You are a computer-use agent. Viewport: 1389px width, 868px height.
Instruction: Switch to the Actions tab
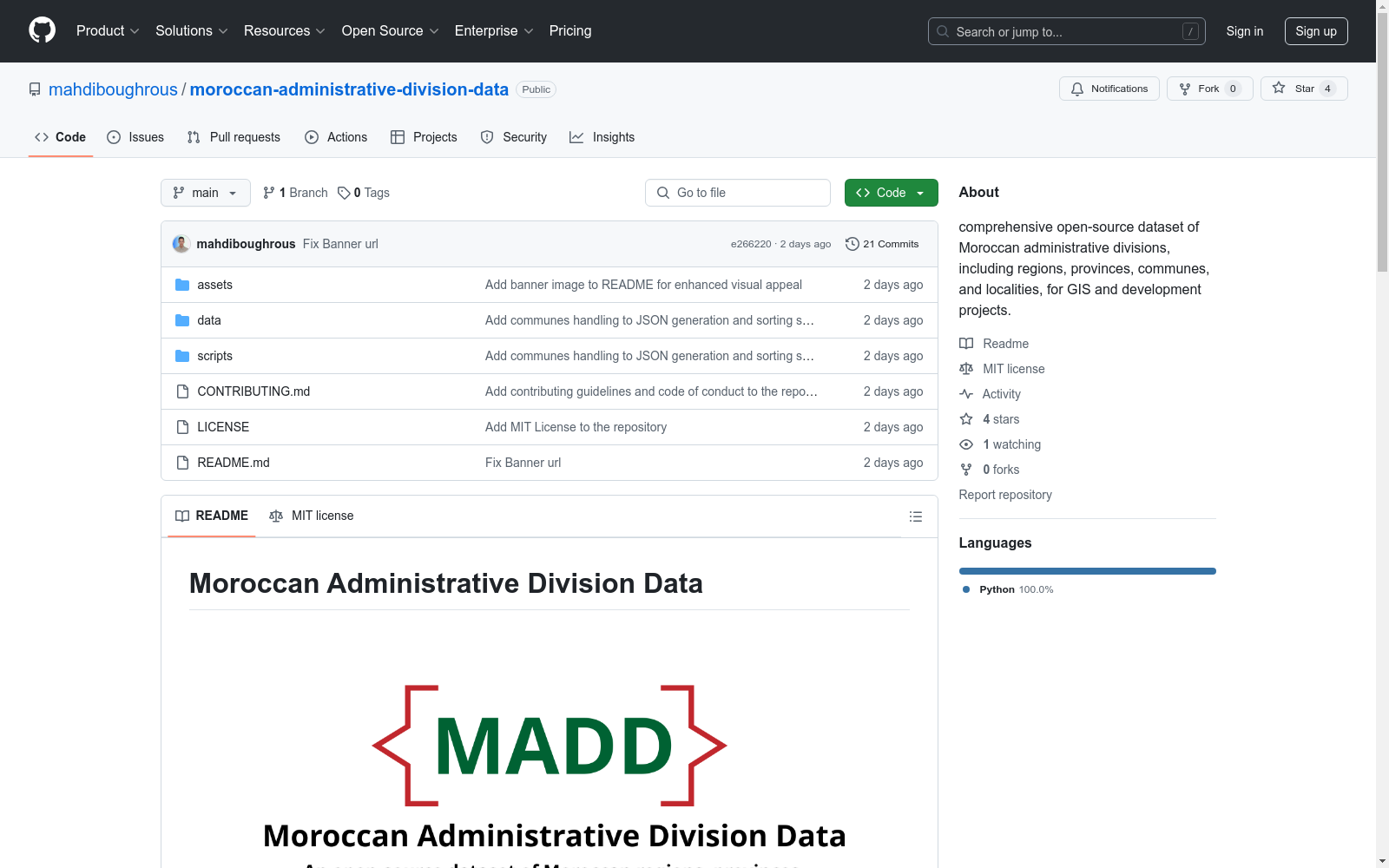pos(336,137)
